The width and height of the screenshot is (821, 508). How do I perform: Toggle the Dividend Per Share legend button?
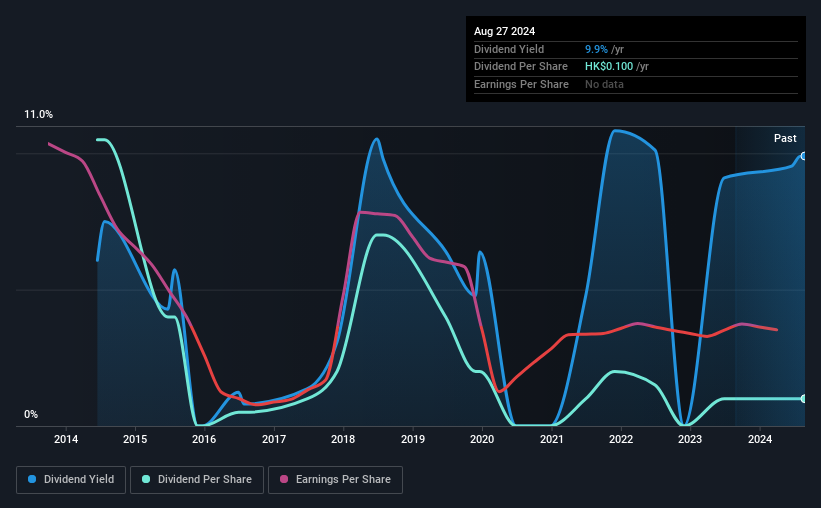tap(197, 480)
